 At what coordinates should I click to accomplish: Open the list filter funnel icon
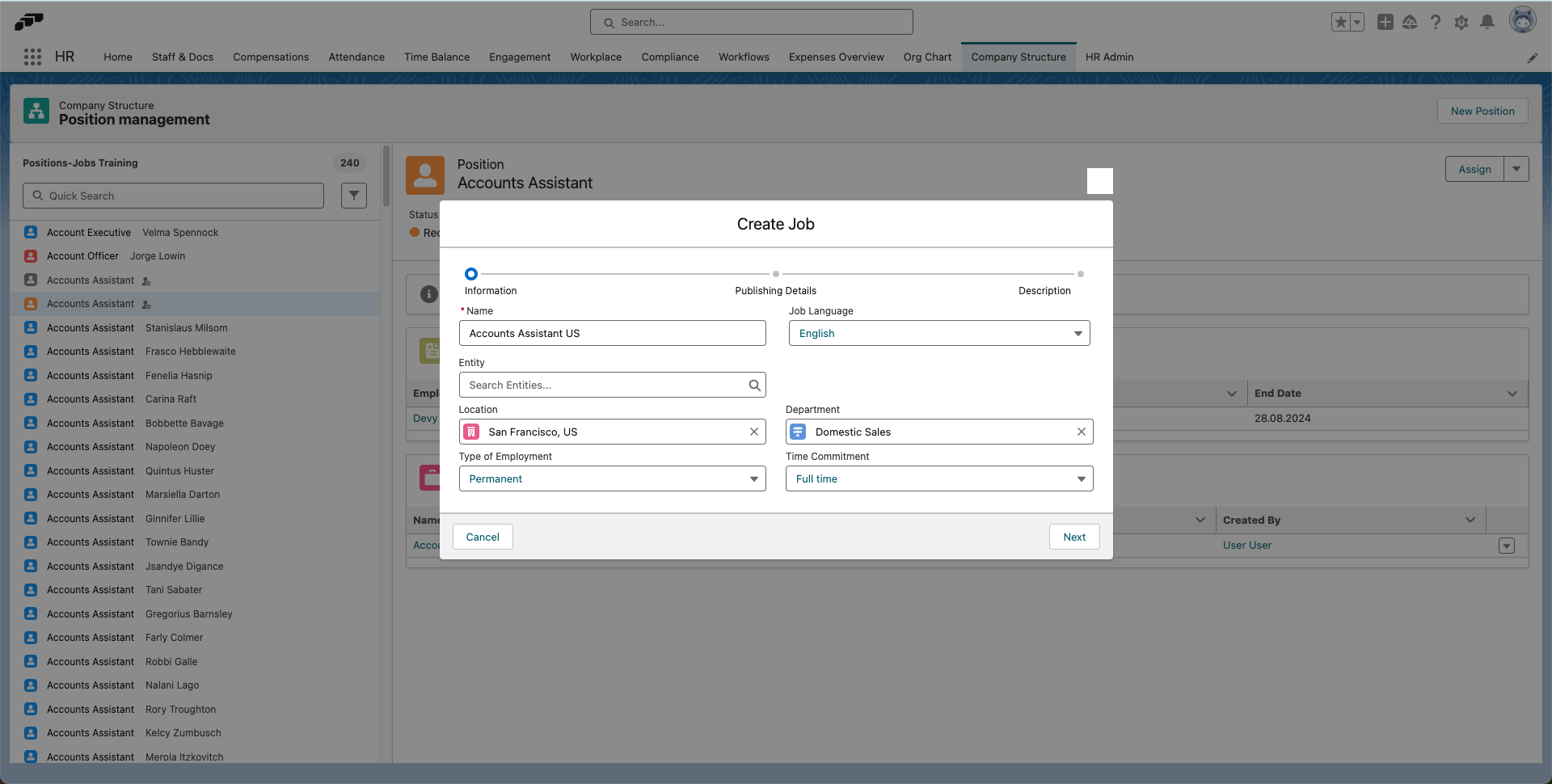pyautogui.click(x=353, y=195)
